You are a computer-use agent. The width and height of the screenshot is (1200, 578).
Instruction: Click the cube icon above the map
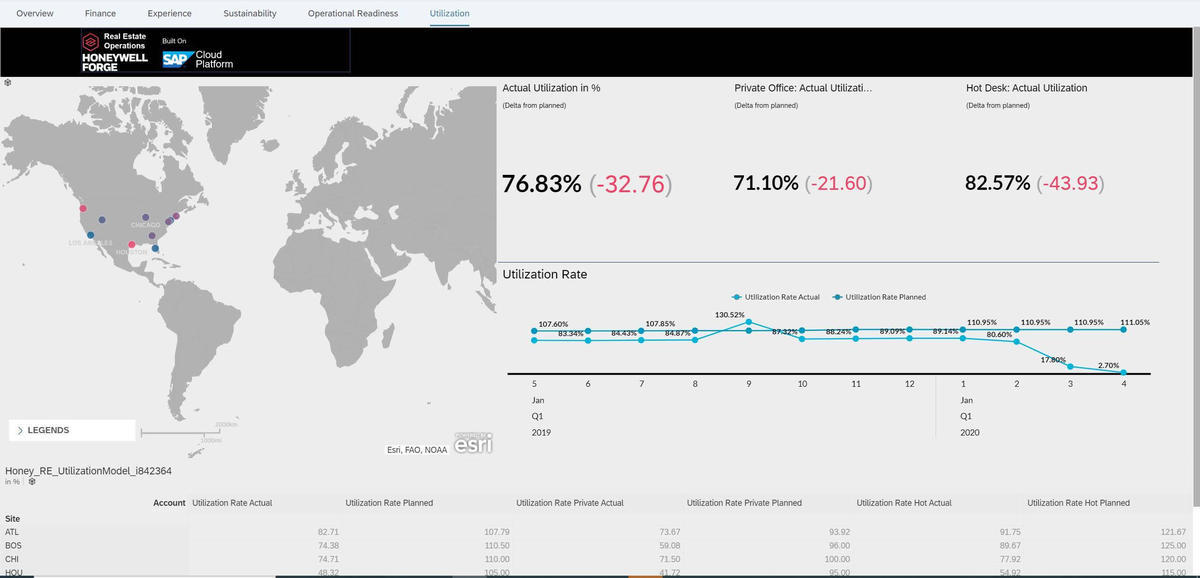point(8,81)
